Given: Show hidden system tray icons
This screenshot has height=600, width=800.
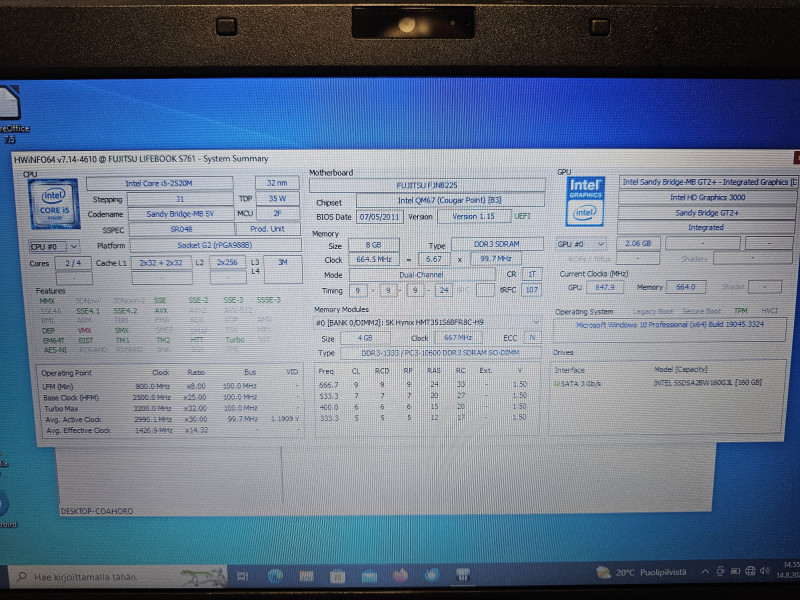Looking at the screenshot, I should pyautogui.click(x=705, y=571).
